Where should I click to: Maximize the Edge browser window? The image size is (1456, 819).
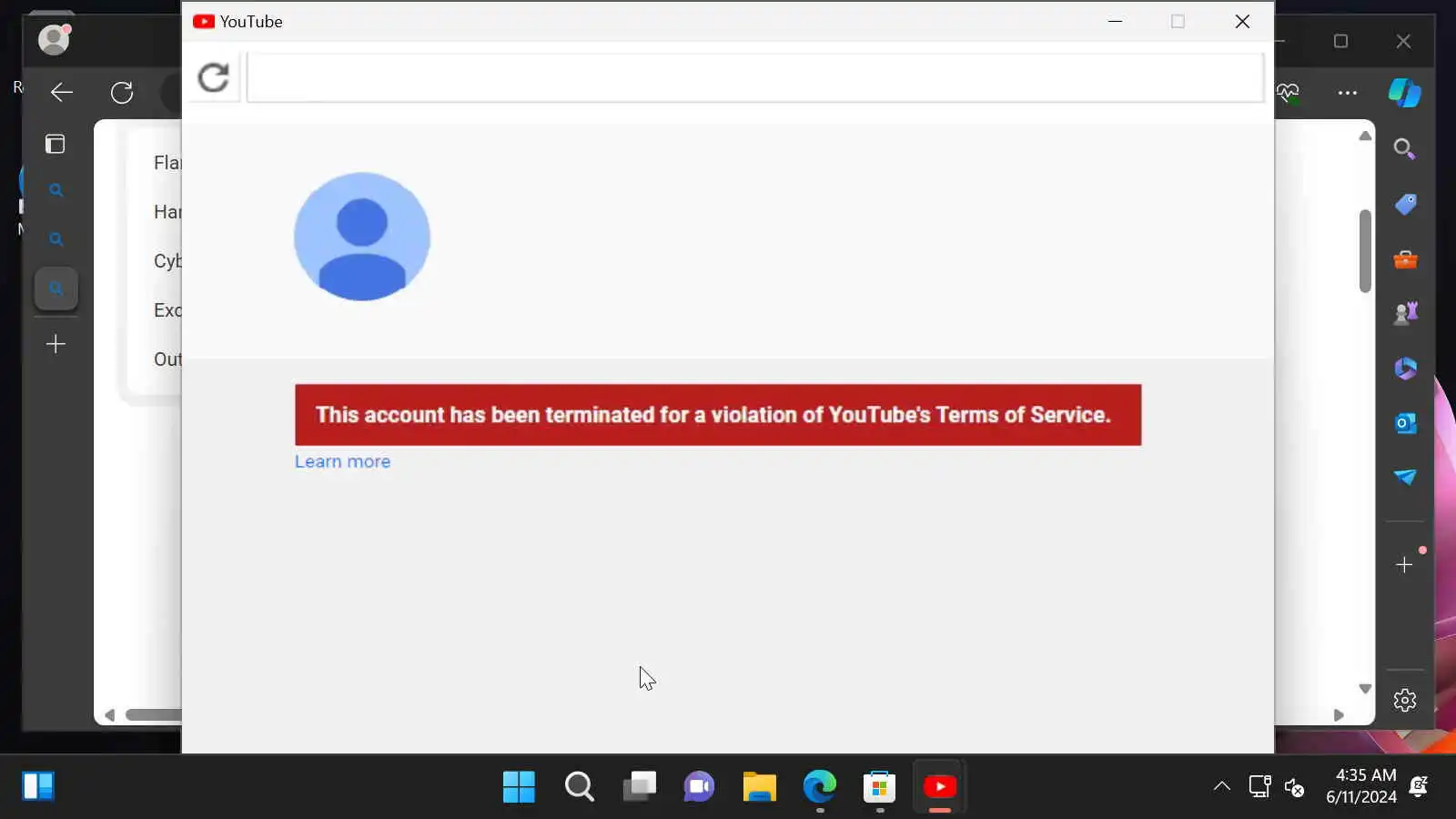[1340, 41]
